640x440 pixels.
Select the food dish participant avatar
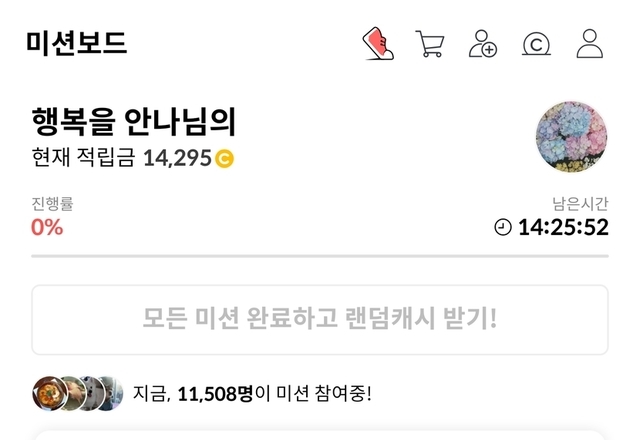click(x=50, y=393)
